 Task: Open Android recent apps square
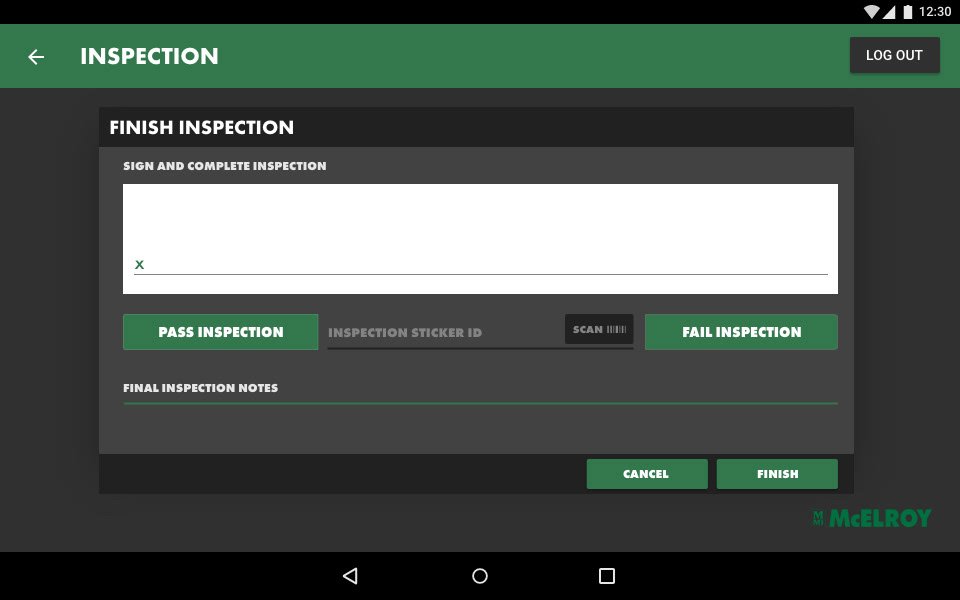(x=607, y=576)
